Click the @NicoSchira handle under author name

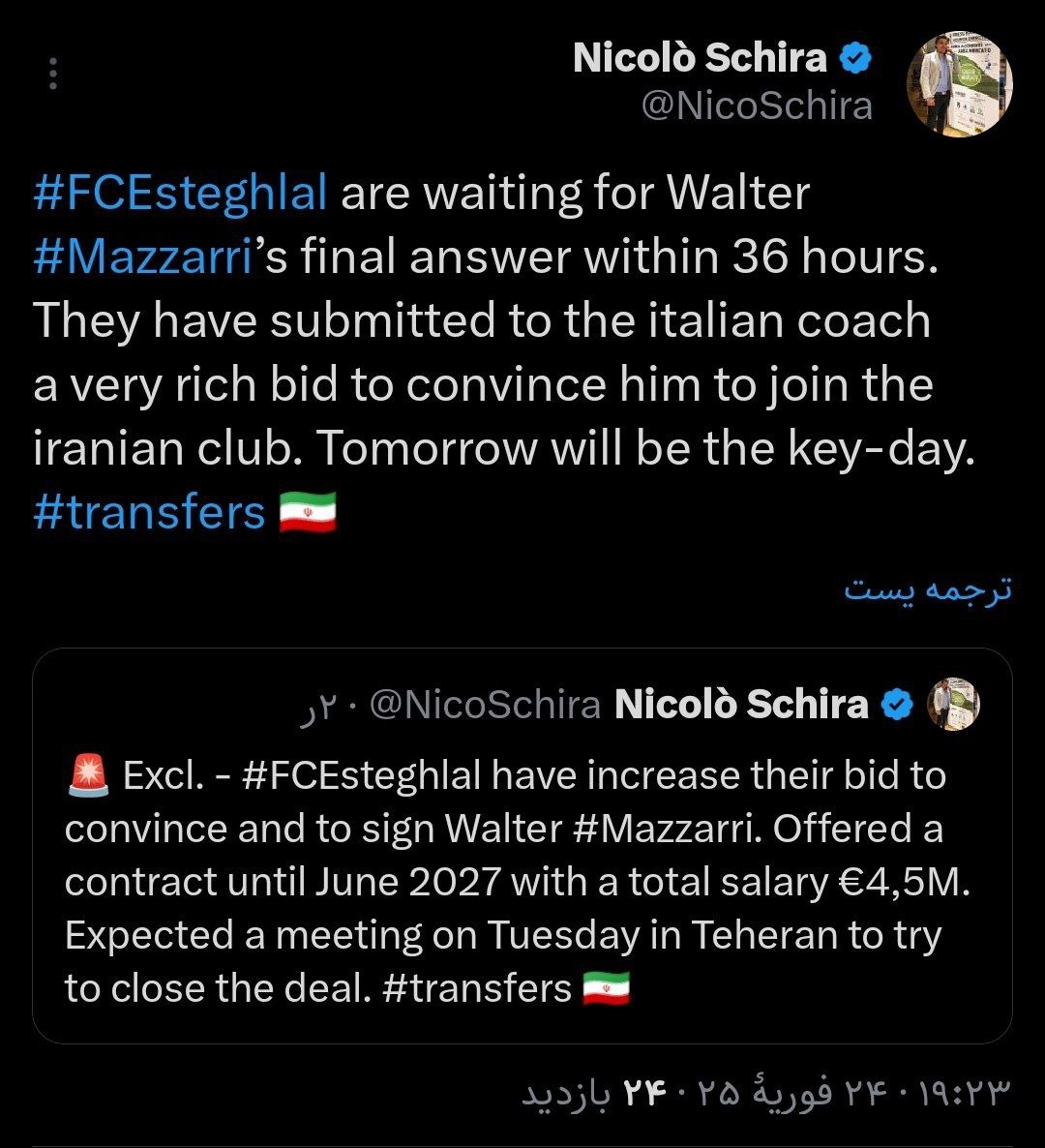point(757,106)
